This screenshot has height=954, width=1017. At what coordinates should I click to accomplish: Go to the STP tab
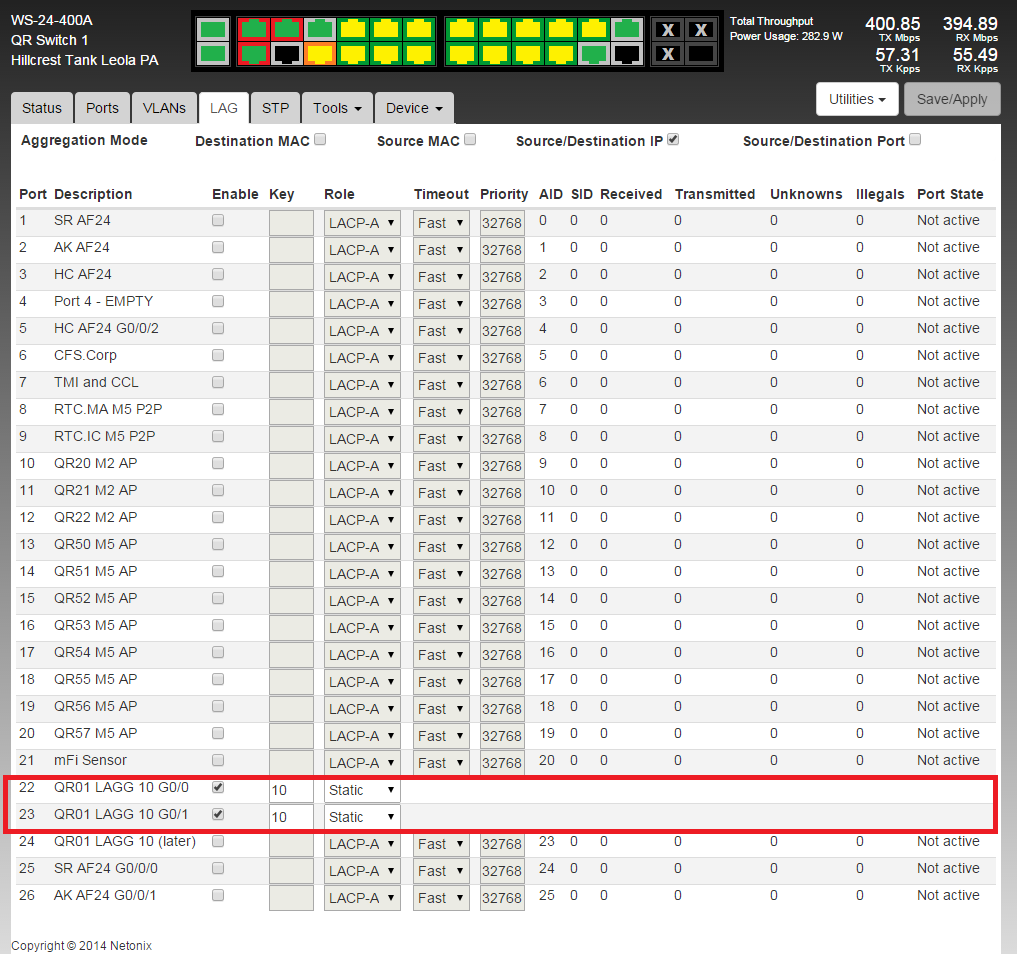275,108
